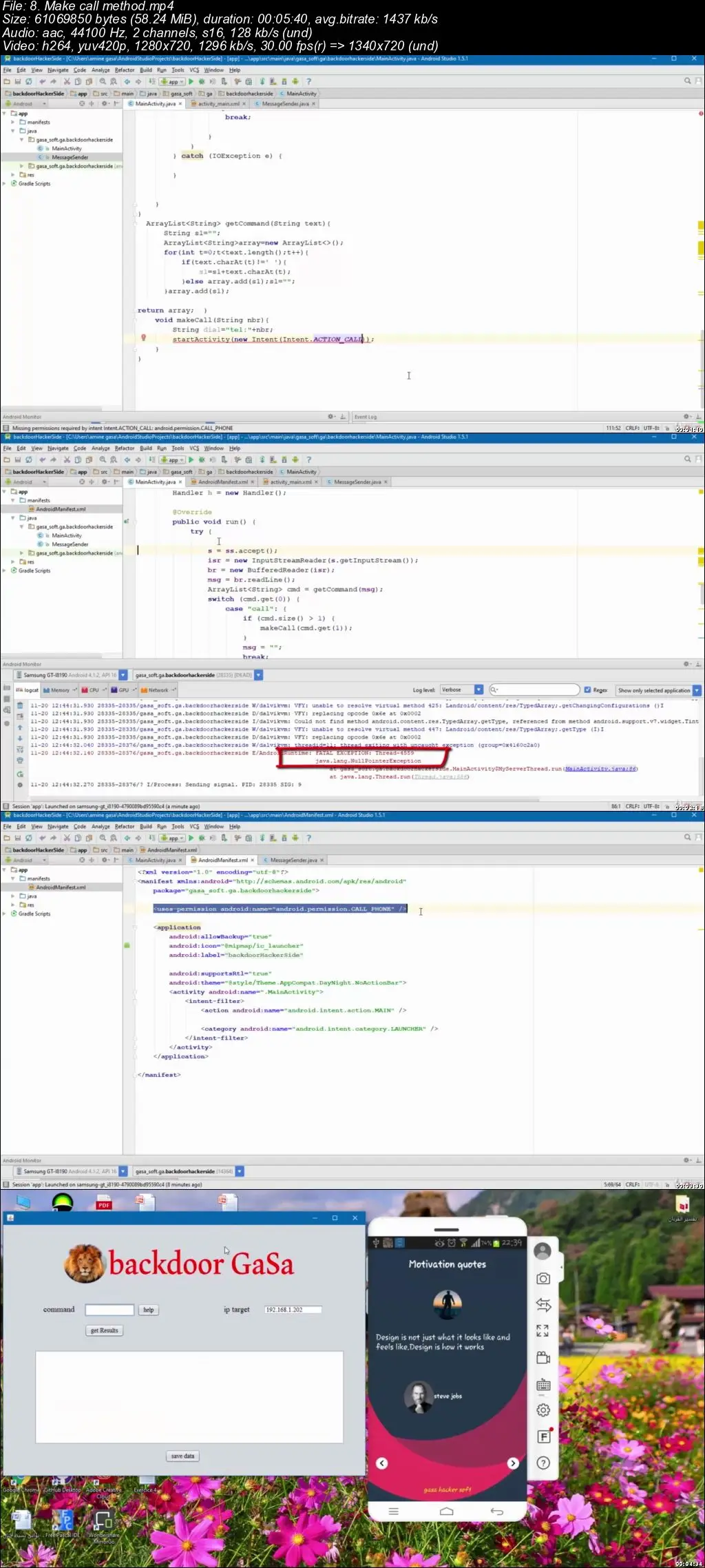Click the Memory tab in Android Monitor

point(59,690)
